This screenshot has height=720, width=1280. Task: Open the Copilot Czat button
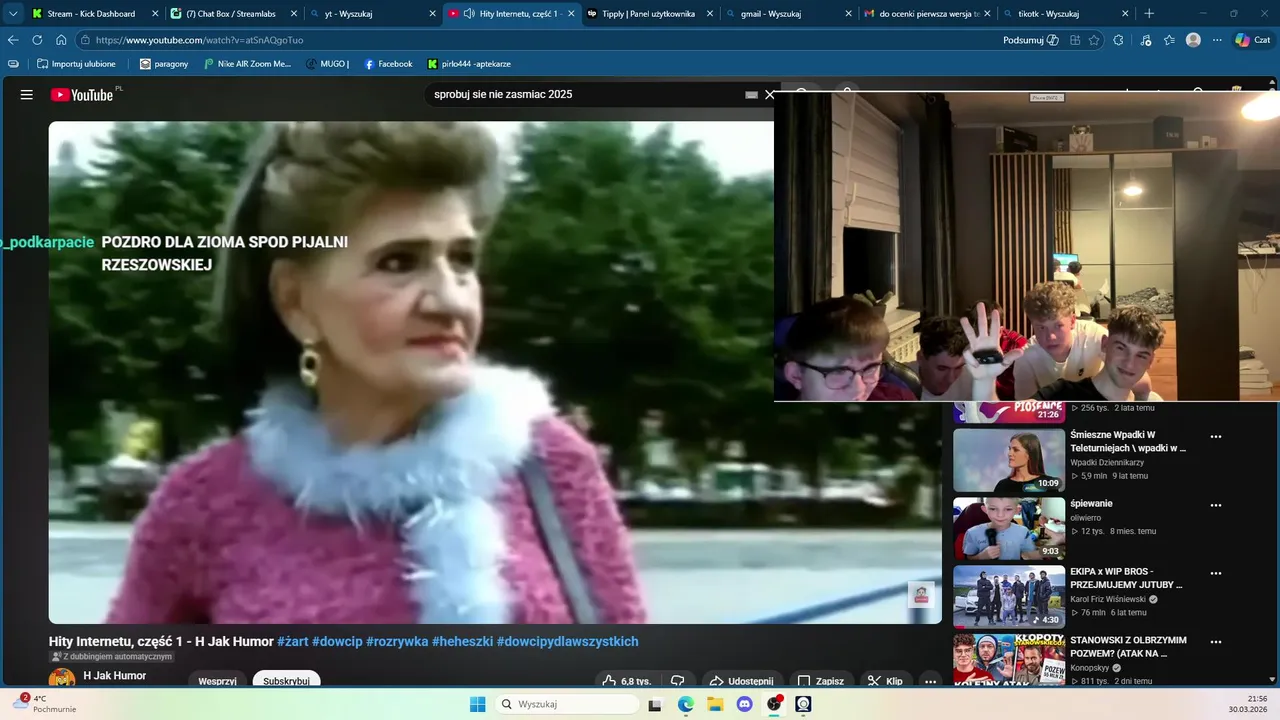point(1253,40)
